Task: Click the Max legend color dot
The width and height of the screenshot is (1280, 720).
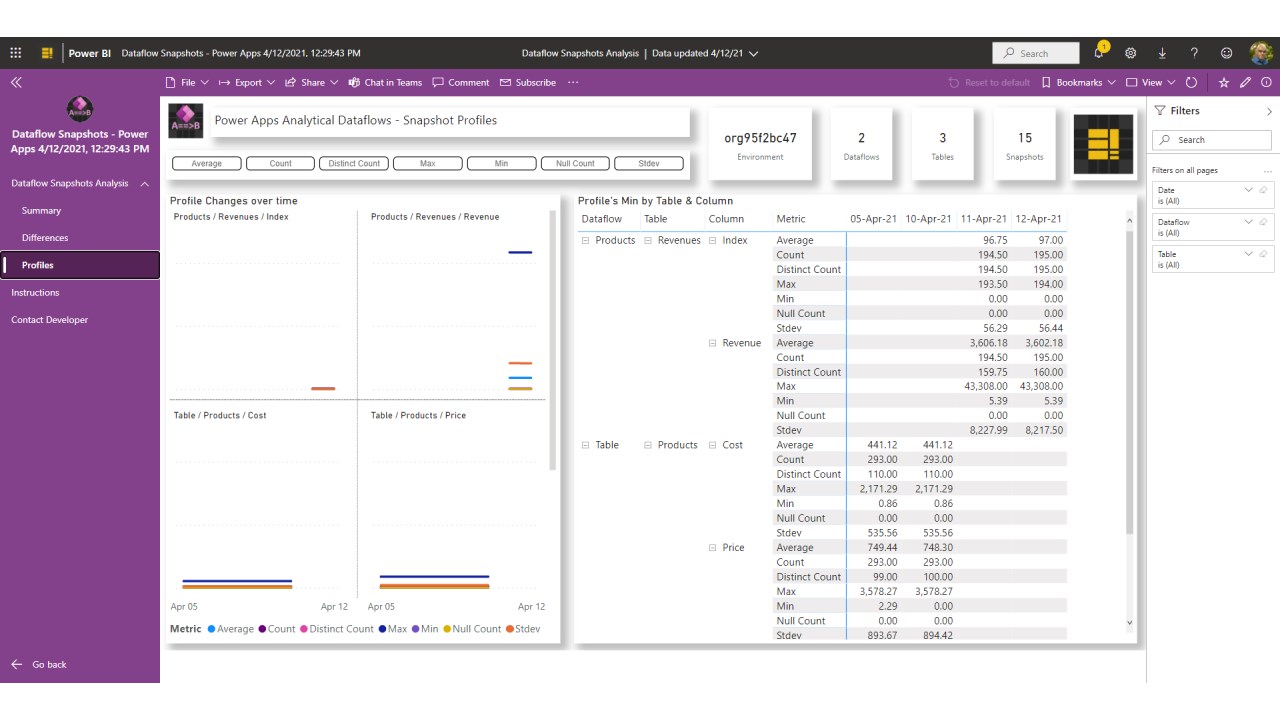Action: pos(382,629)
